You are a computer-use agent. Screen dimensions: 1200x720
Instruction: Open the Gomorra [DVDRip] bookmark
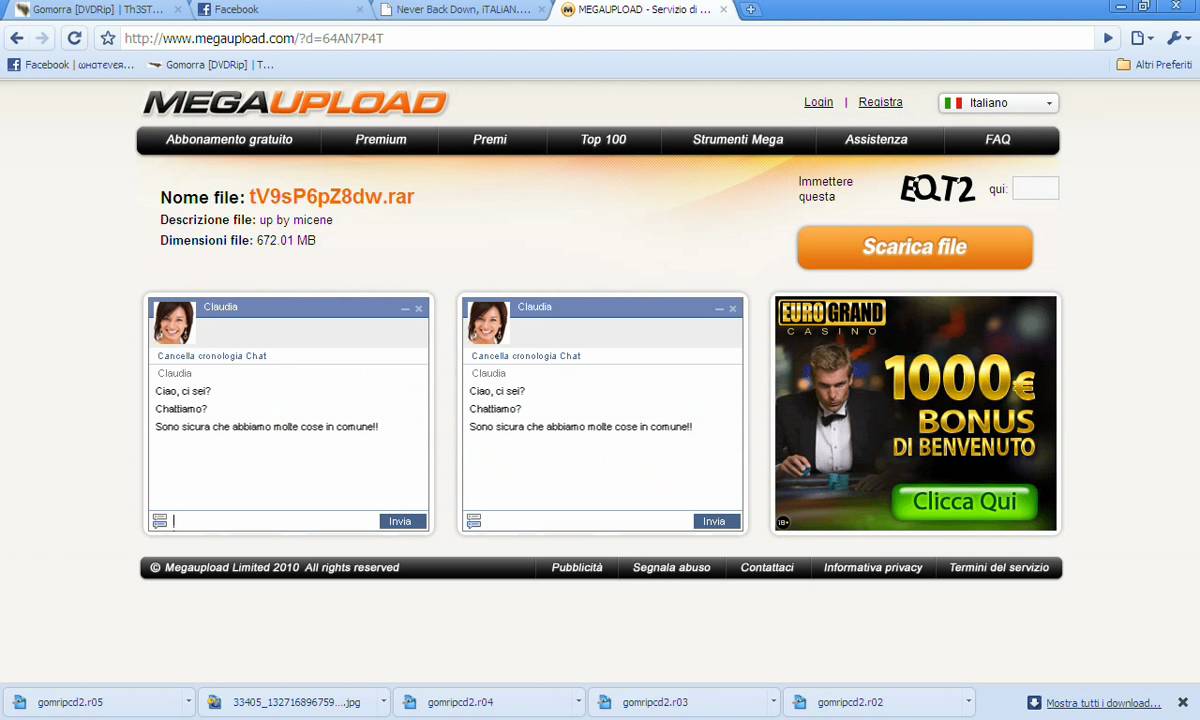[x=211, y=65]
